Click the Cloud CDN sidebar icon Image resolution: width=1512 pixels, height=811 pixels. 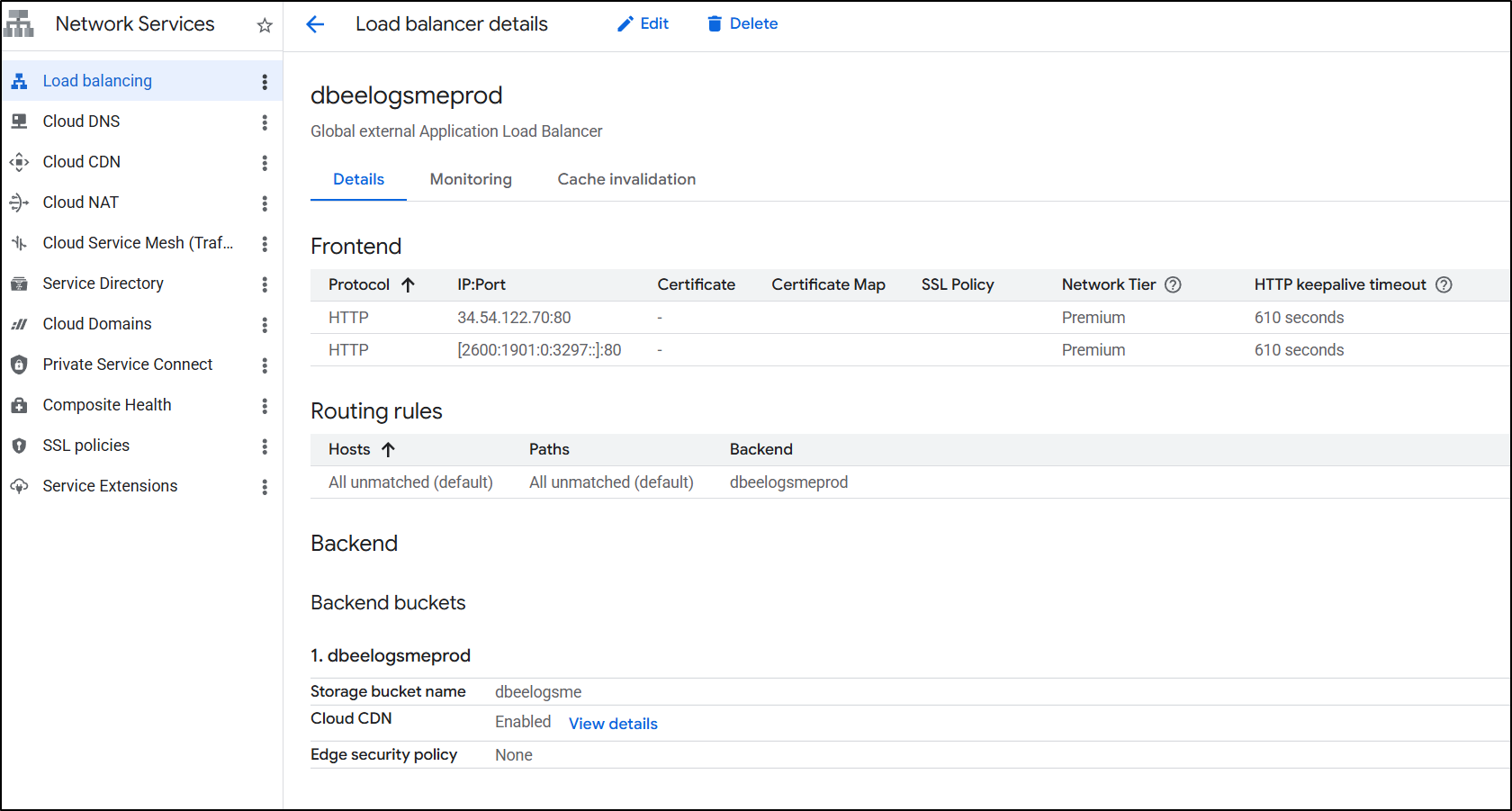point(19,162)
